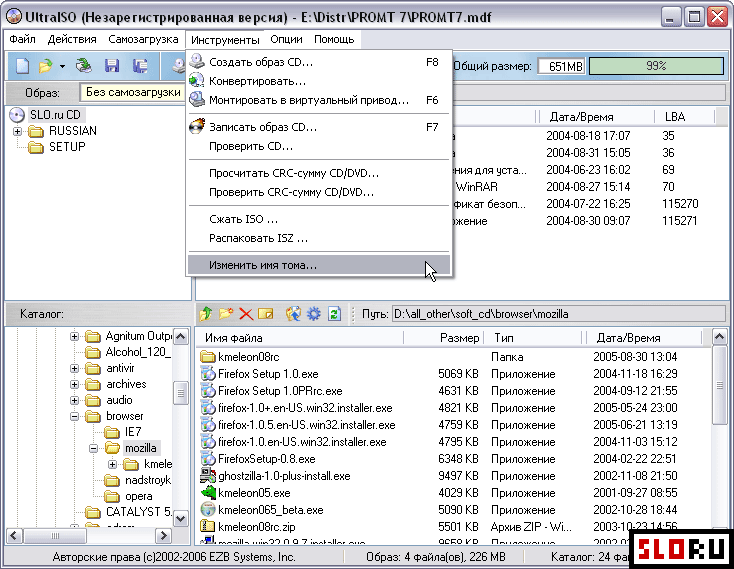The image size is (734, 569).
Task: Choose Проверить CRC-сумму CD/DVD… entry
Action: tap(319, 192)
